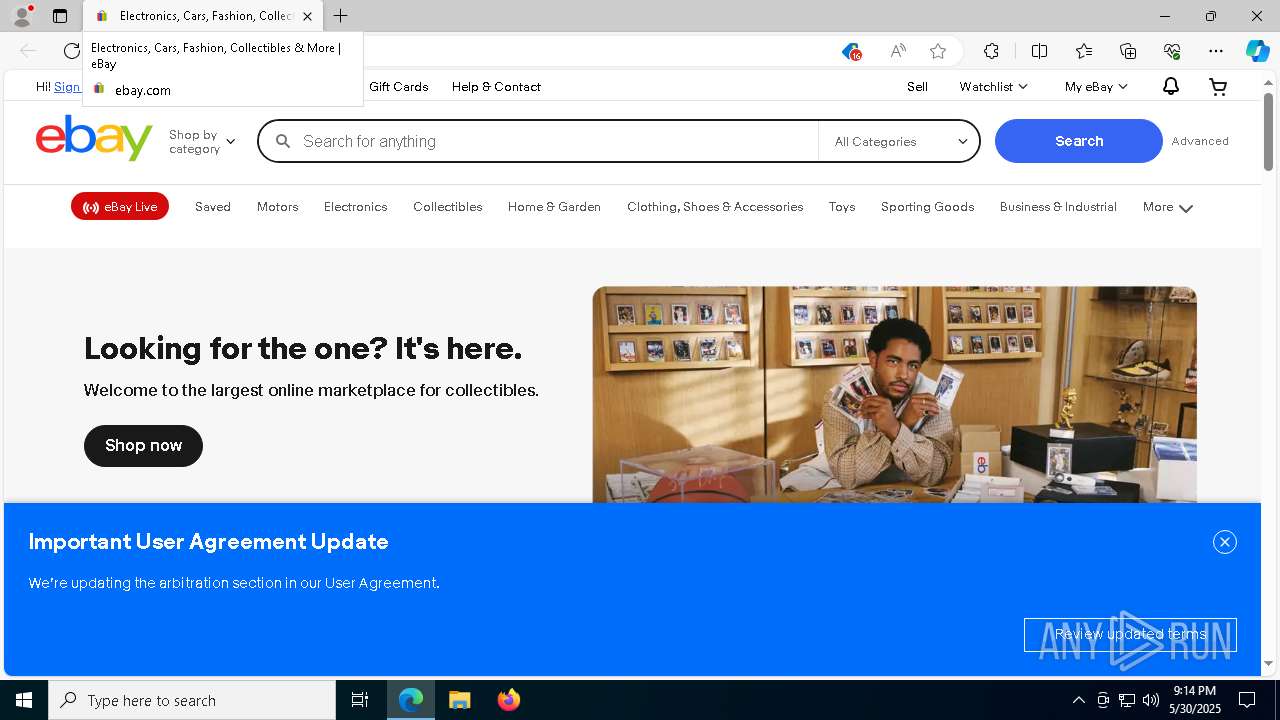Open the Extensions puzzle icon
Screen dimensions: 1280x720
tap(991, 51)
